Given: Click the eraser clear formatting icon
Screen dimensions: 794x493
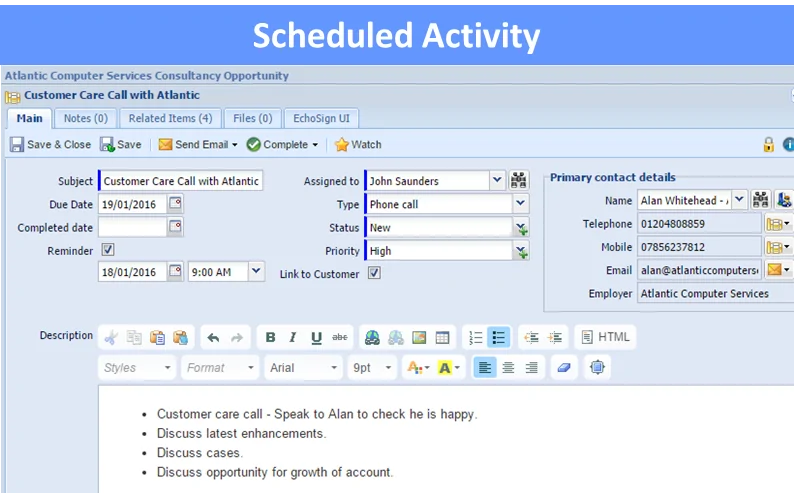Looking at the screenshot, I should point(564,368).
